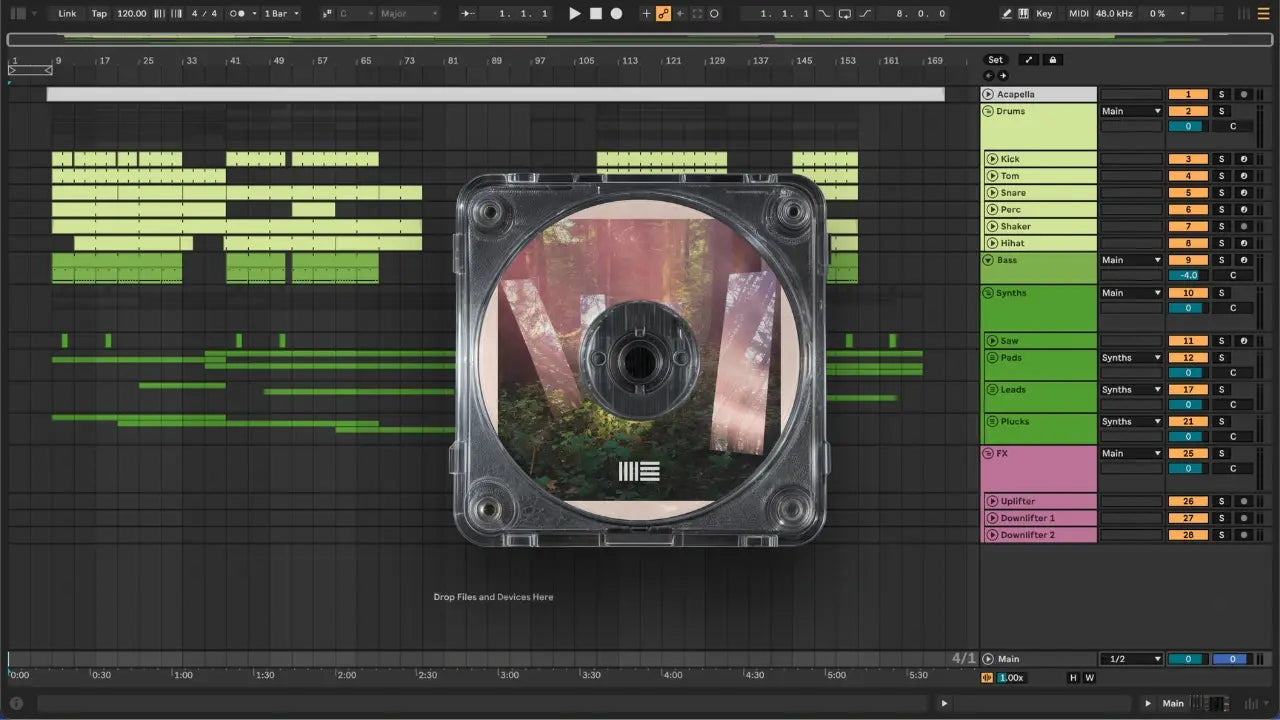Click the lock envelopes padlock icon
This screenshot has height=720, width=1280.
[1052, 60]
